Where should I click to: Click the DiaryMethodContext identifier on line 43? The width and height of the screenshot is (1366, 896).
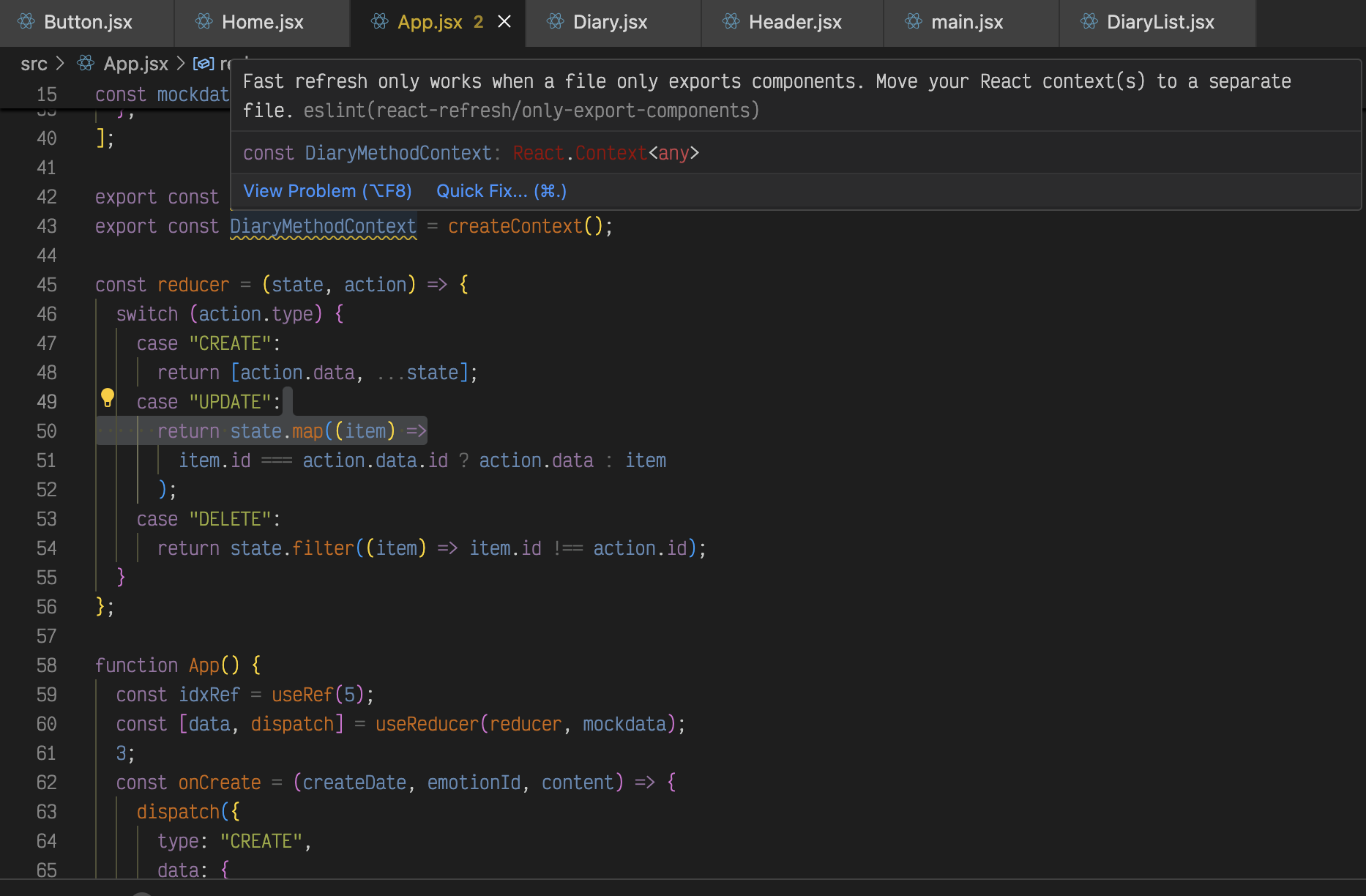coord(323,226)
